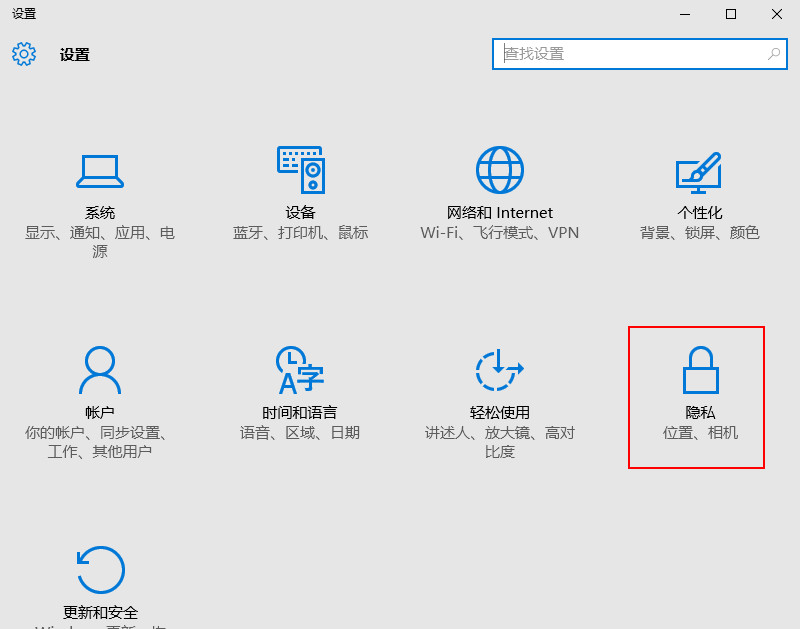Viewport: 800px width, 629px height.
Task: Open the 设备 keyboard and speaker icon
Action: point(301,170)
